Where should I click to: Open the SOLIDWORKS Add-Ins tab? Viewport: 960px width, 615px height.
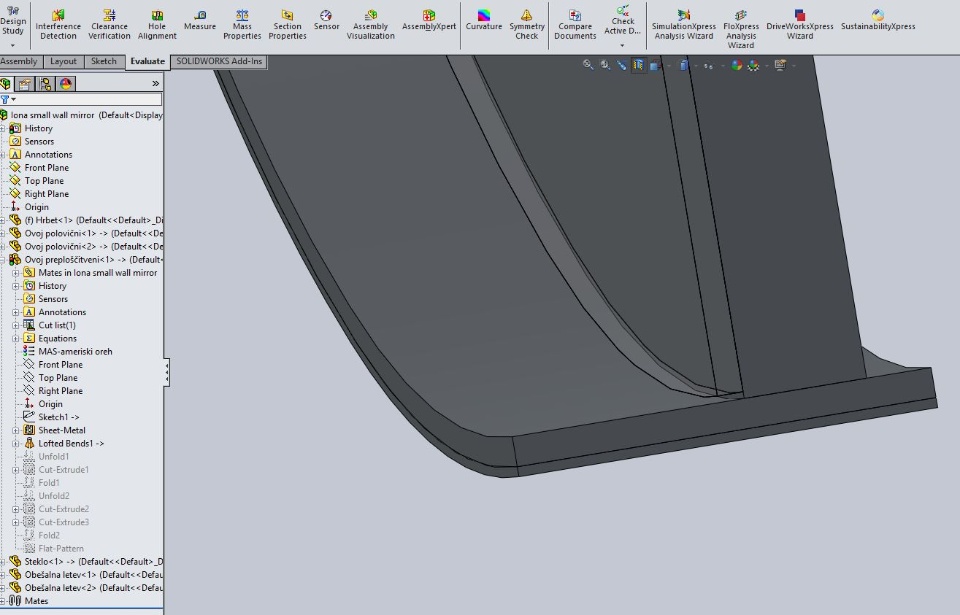coord(219,61)
